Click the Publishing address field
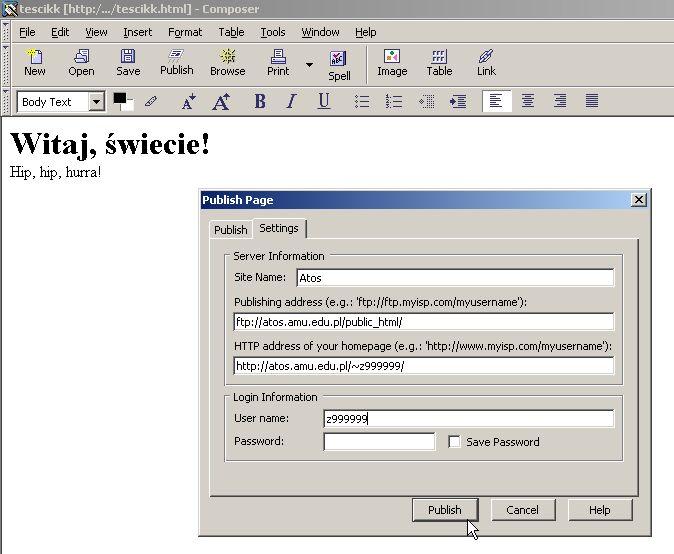 [x=423, y=322]
